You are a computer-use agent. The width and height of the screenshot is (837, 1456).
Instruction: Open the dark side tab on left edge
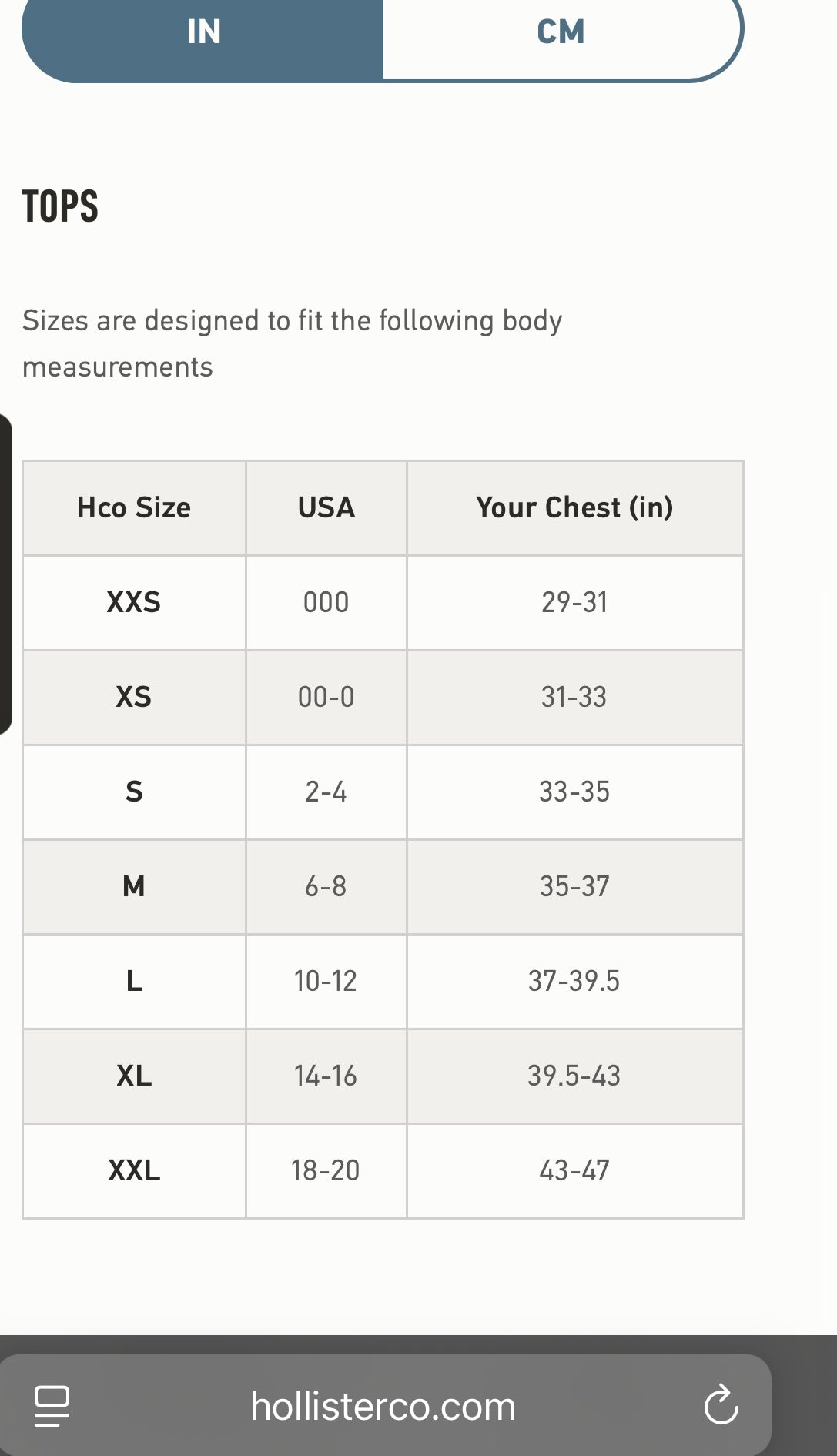(x=5, y=574)
